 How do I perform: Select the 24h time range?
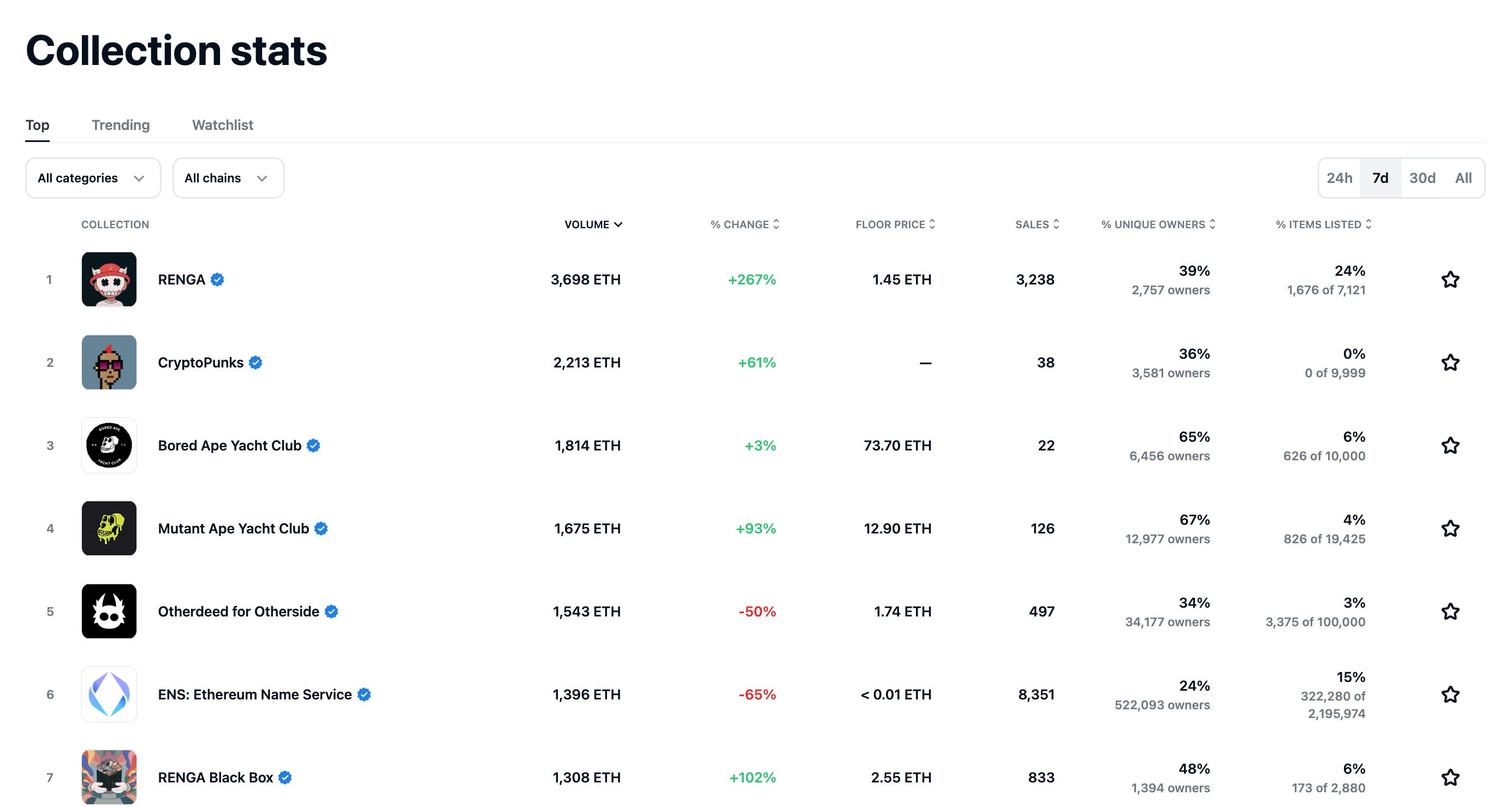[x=1340, y=178]
